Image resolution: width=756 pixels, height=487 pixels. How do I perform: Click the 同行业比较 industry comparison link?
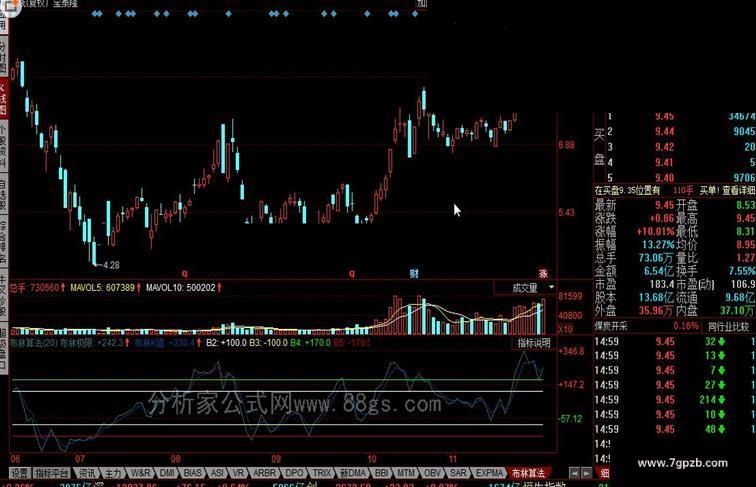tap(729, 326)
